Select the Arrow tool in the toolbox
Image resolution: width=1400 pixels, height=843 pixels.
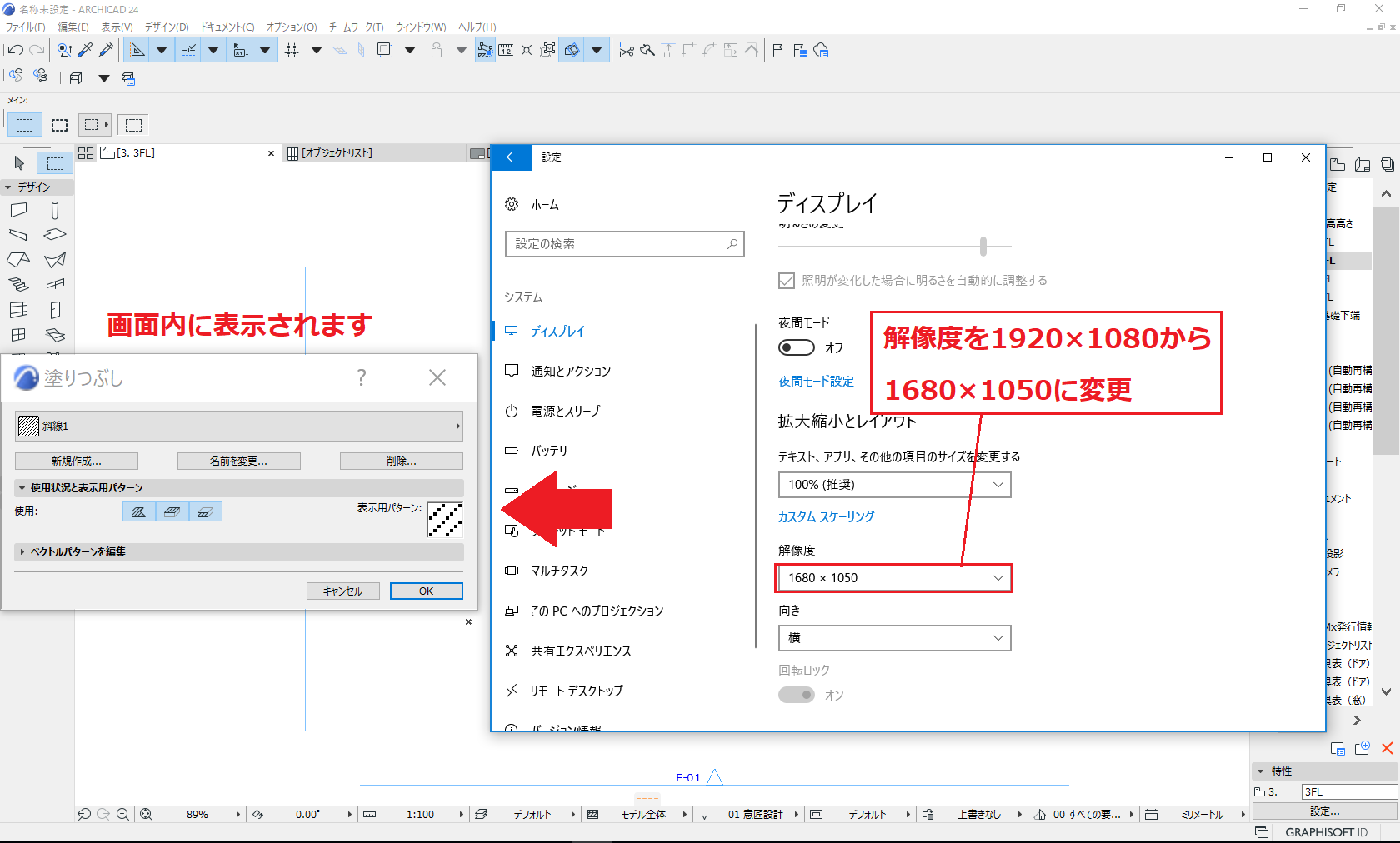(x=19, y=163)
